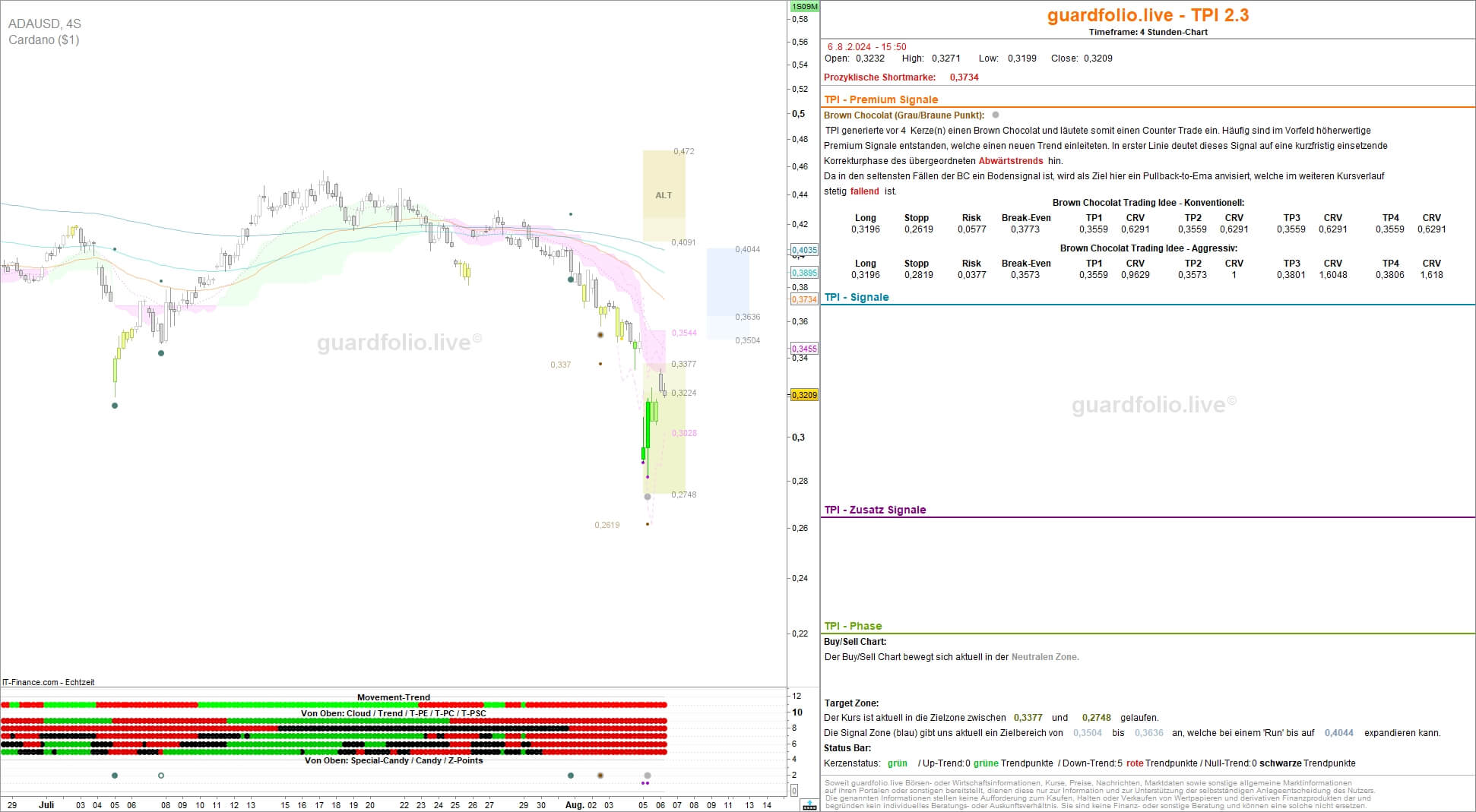Click the 0,472 label above ALT zone

pyautogui.click(x=684, y=151)
